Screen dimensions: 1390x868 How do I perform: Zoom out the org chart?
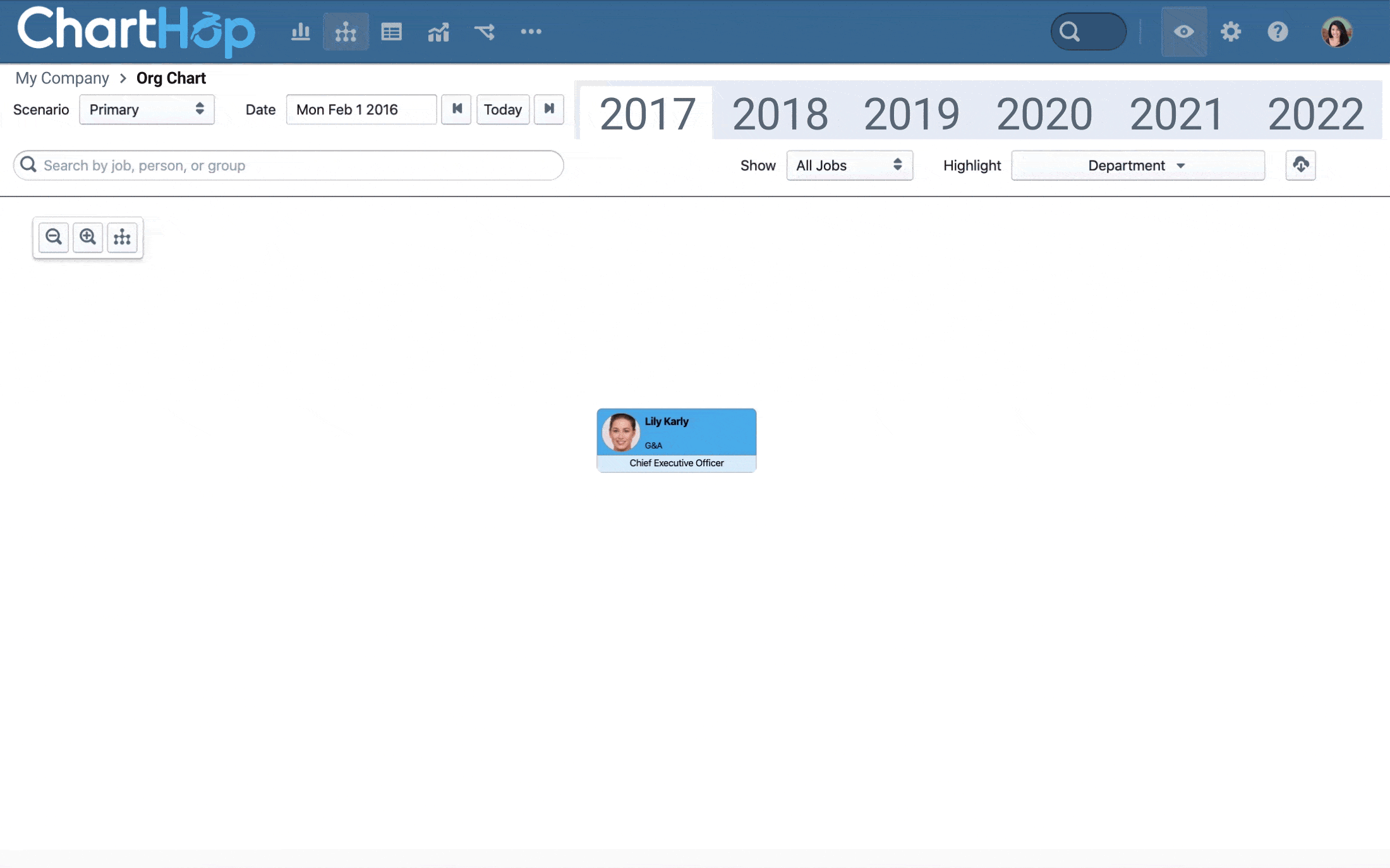54,237
